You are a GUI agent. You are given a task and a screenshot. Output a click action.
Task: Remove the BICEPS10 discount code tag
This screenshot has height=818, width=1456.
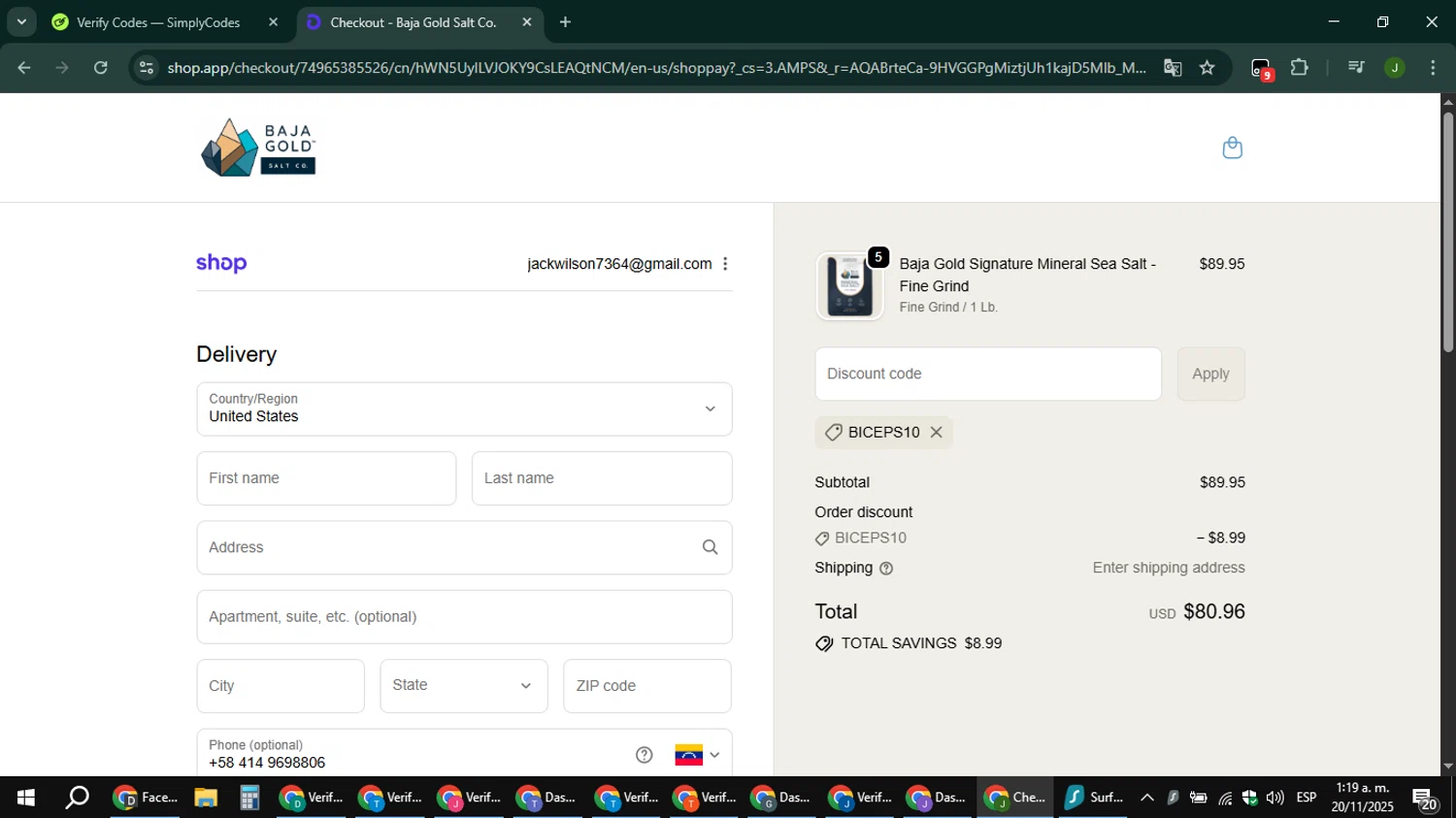tap(936, 433)
